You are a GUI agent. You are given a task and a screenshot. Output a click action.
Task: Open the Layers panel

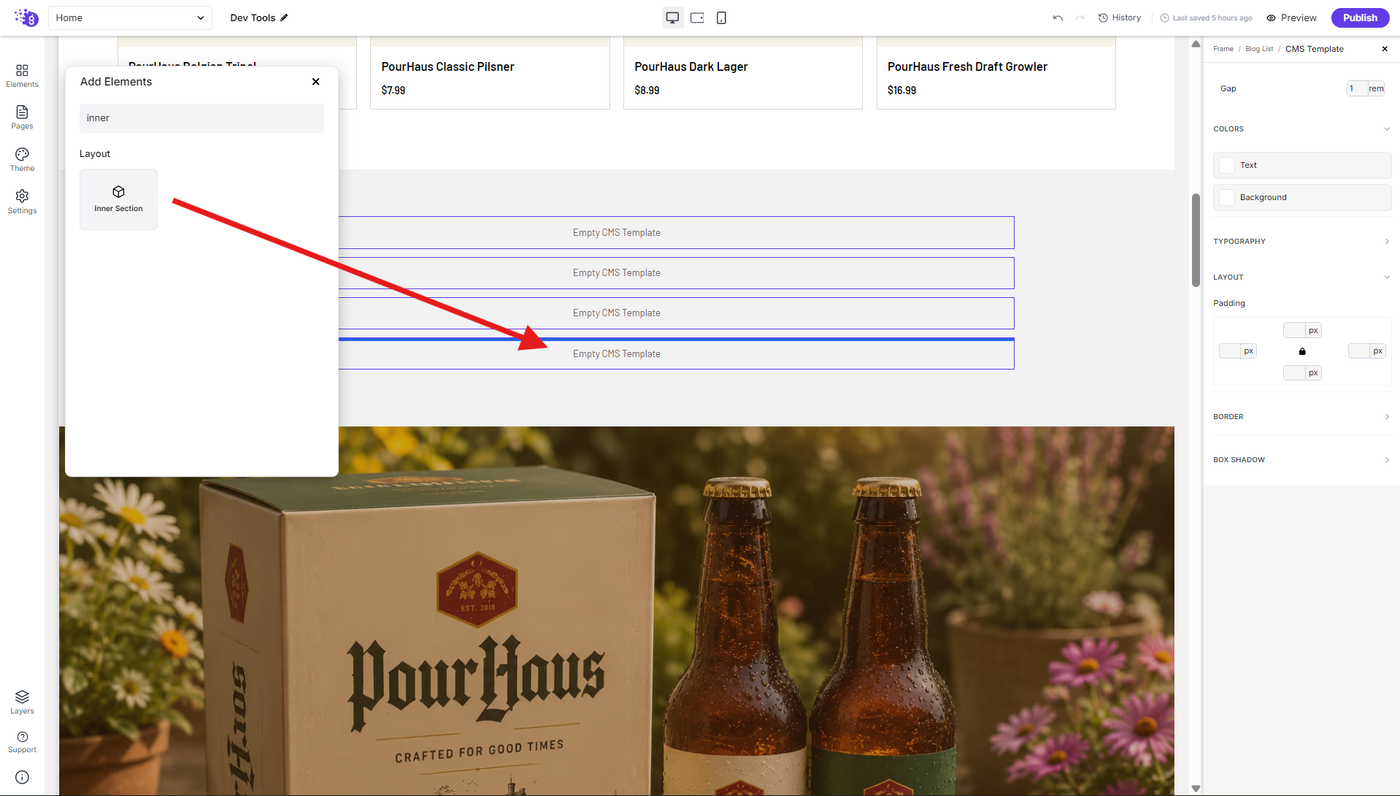click(22, 703)
